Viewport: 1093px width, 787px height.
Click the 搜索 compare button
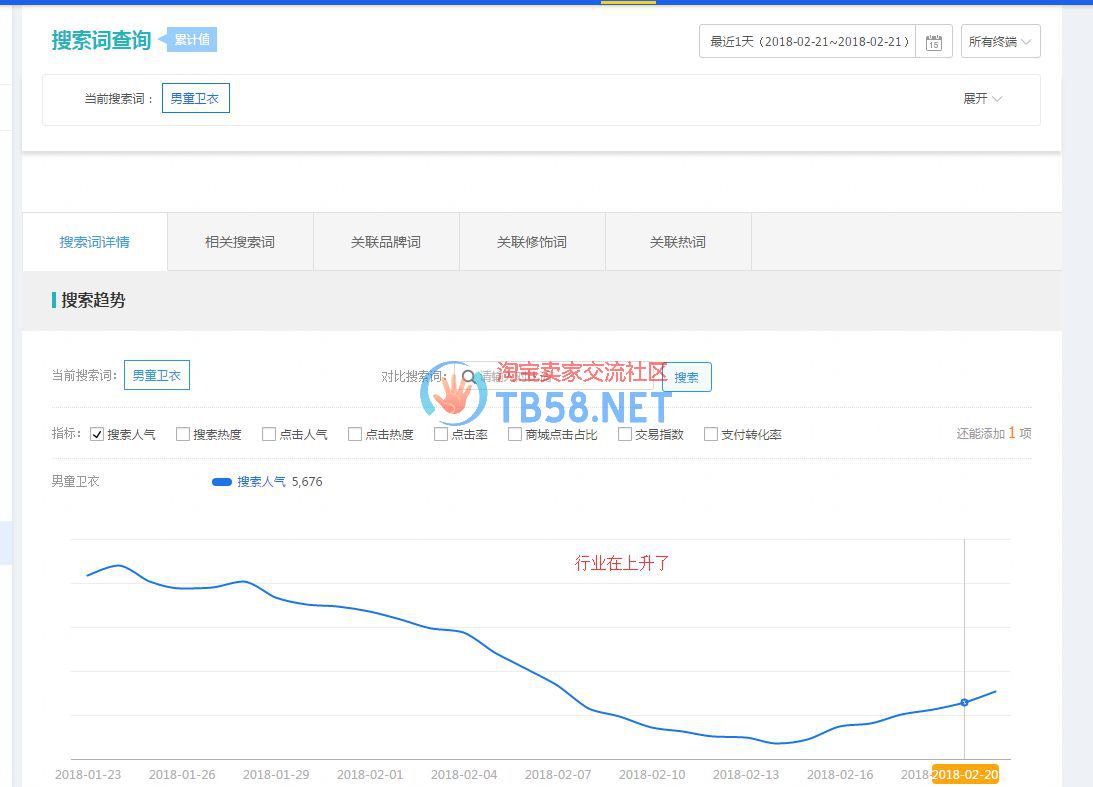click(687, 377)
